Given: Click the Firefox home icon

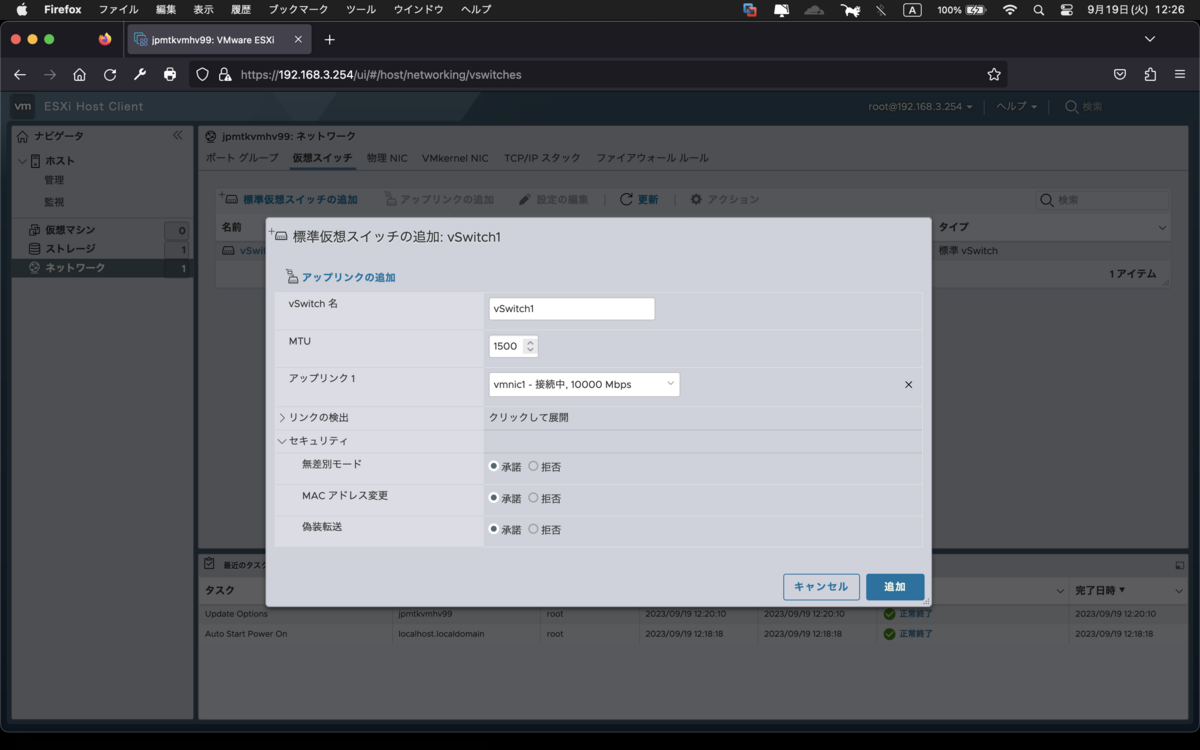Looking at the screenshot, I should click(x=80, y=74).
